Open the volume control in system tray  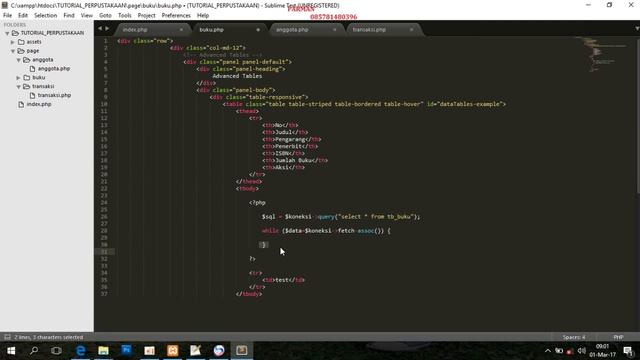point(582,351)
